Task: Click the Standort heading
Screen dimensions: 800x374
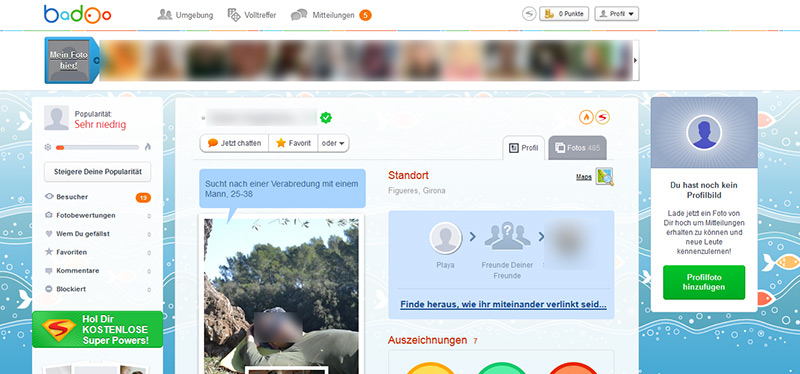Action: pos(408,176)
